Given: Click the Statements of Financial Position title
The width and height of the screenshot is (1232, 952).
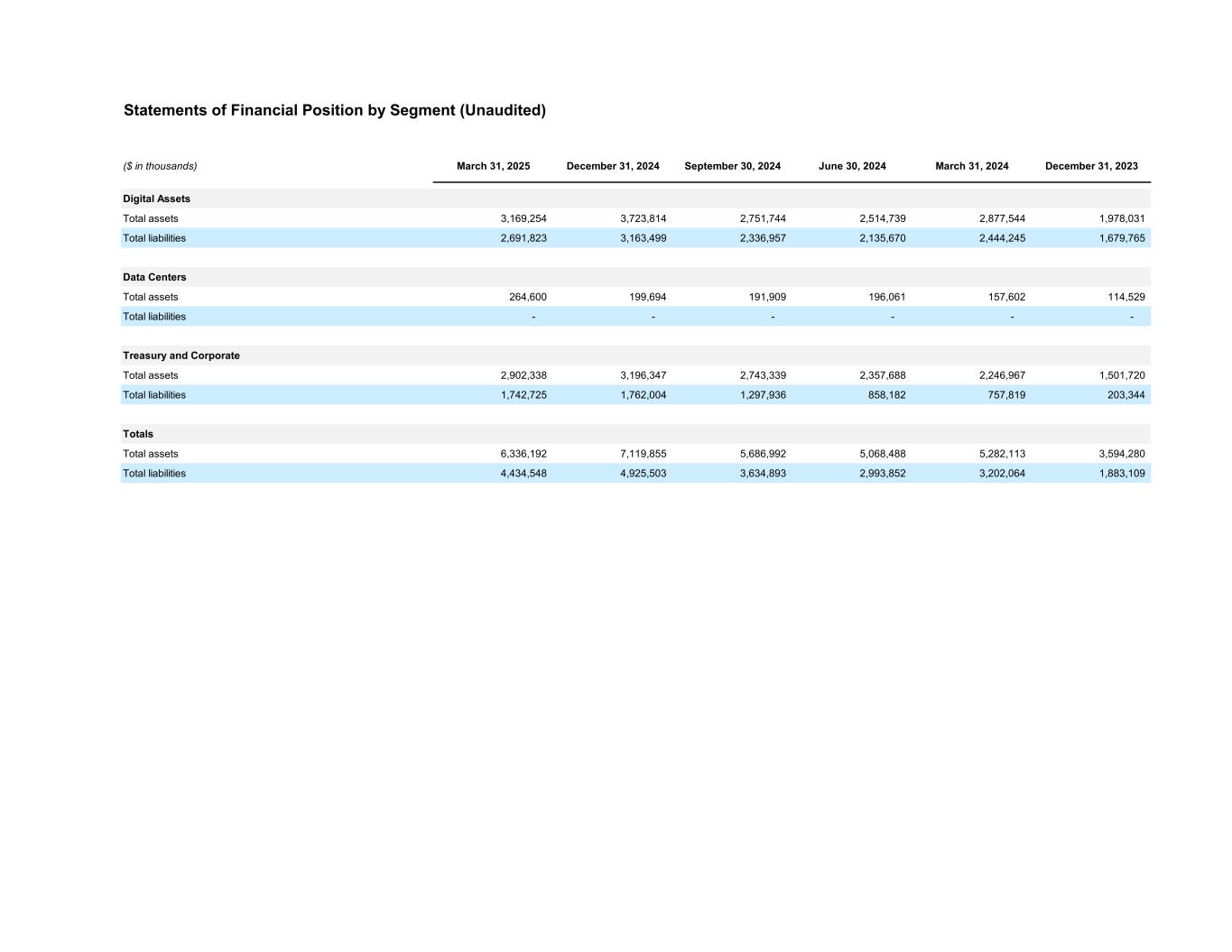Looking at the screenshot, I should [335, 110].
